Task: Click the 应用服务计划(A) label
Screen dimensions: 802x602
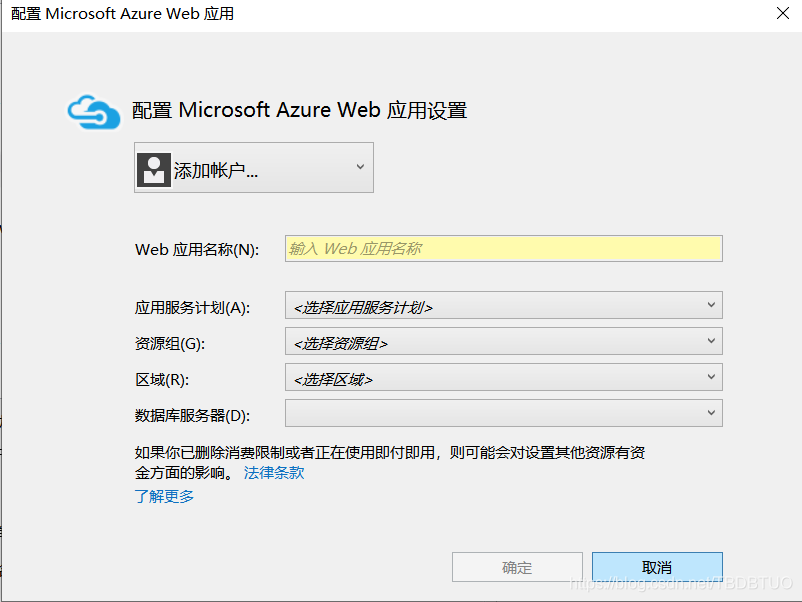Action: click(192, 308)
